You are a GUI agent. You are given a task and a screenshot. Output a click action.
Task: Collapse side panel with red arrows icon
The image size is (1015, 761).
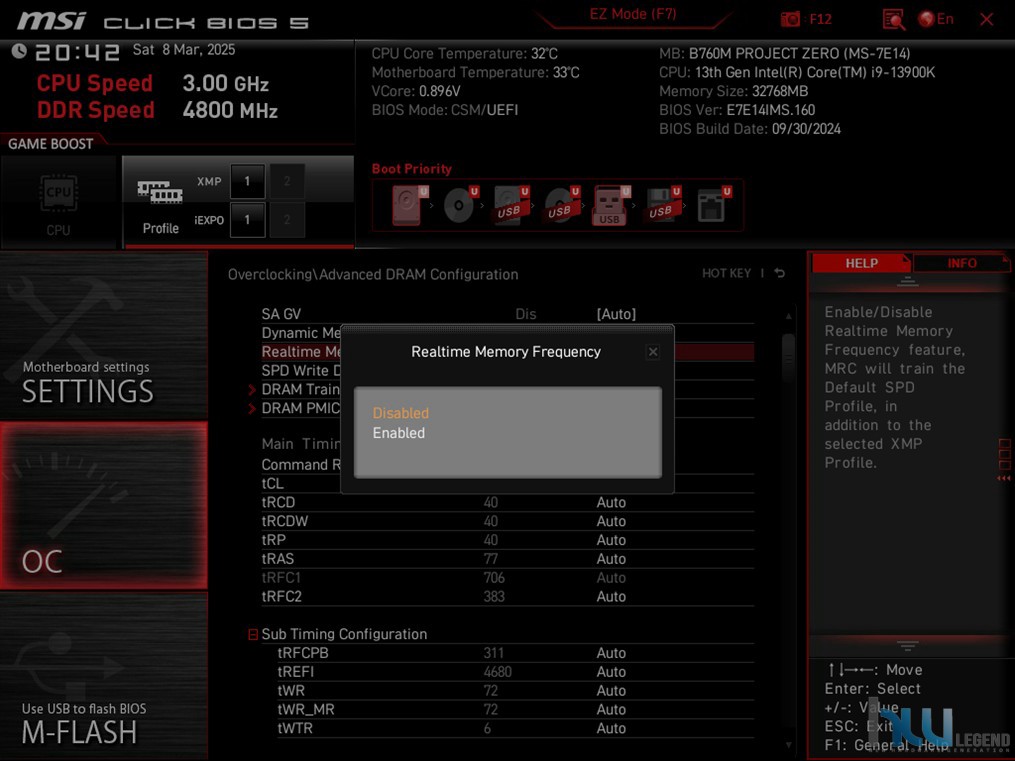tap(1004, 478)
